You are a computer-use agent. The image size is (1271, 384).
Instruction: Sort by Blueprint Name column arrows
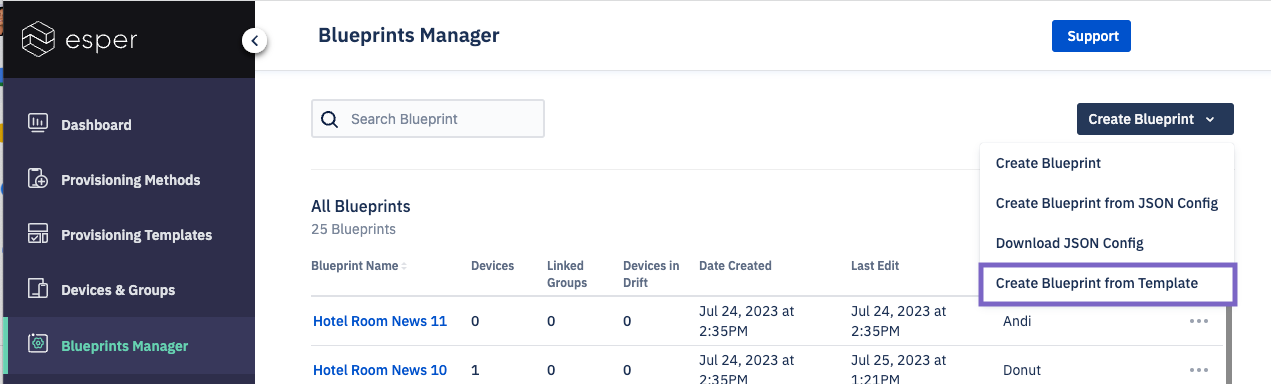pyautogui.click(x=404, y=266)
